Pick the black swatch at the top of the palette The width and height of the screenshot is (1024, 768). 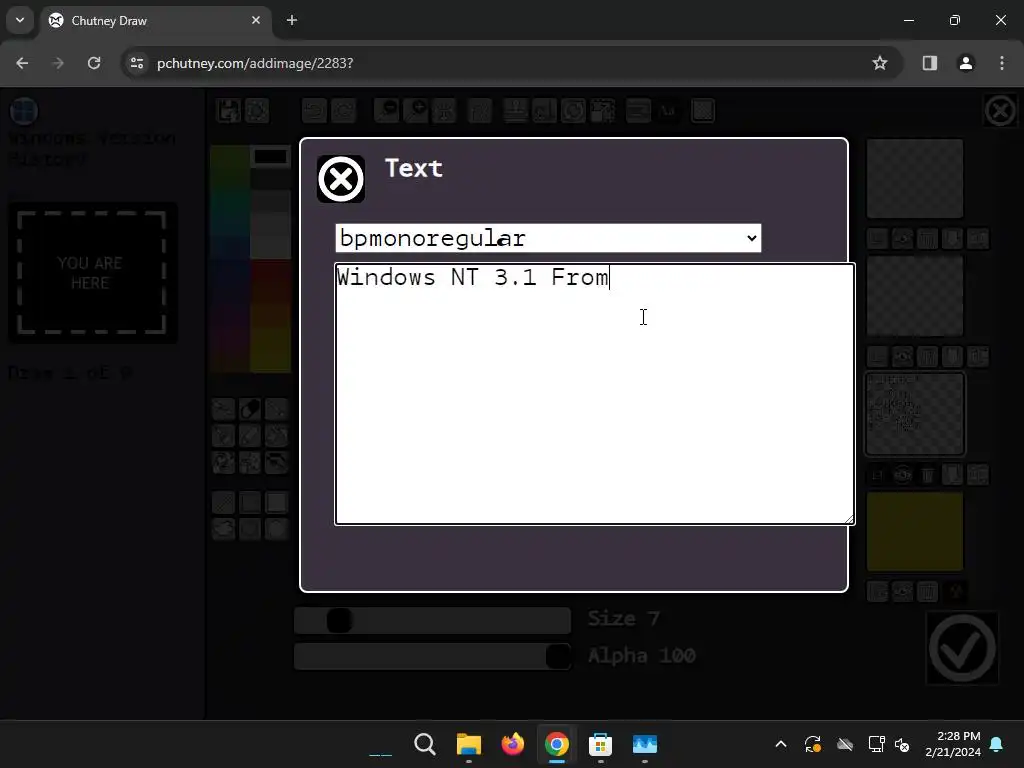(x=270, y=157)
